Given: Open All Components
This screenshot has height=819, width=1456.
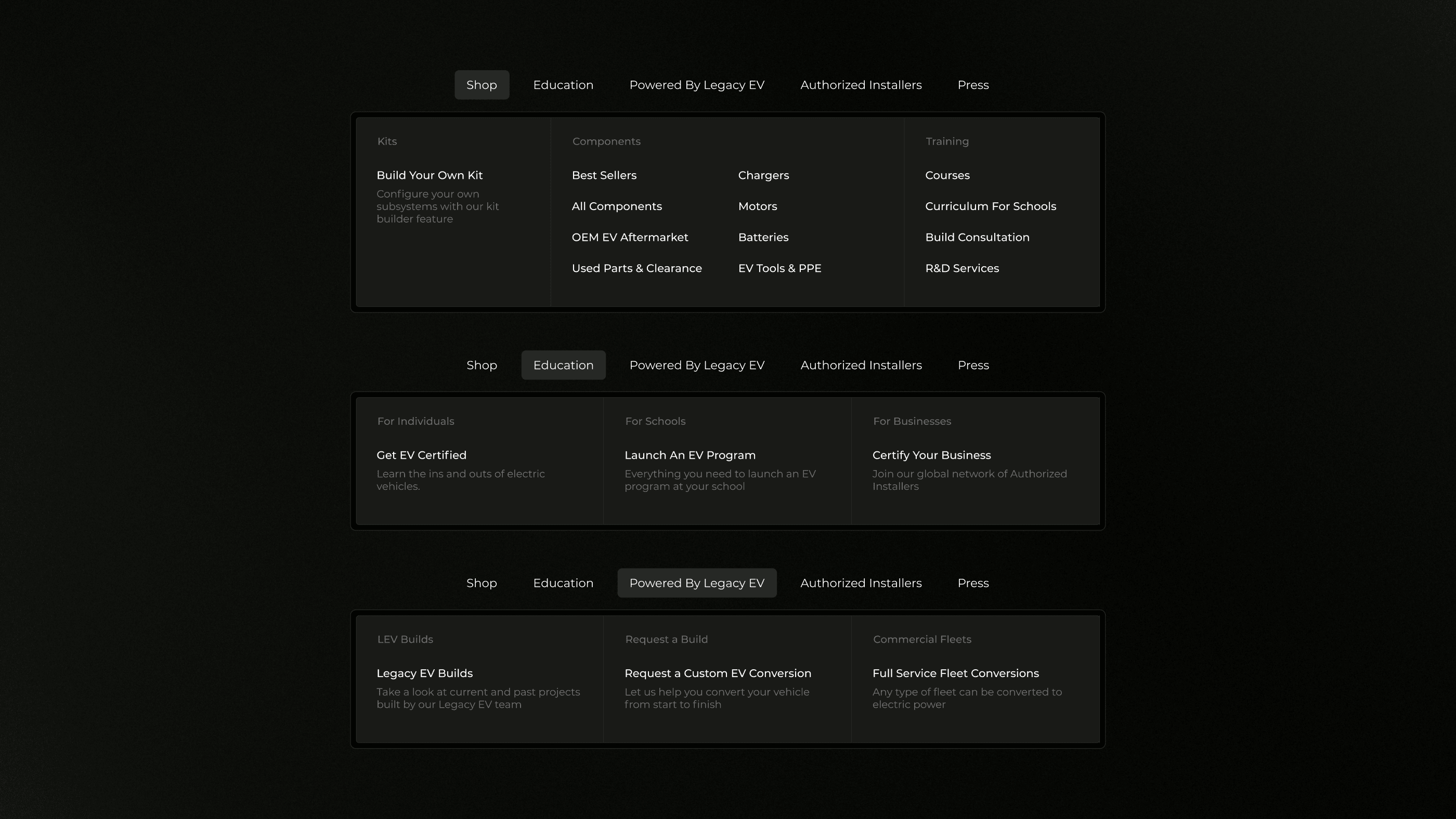Looking at the screenshot, I should [x=617, y=206].
